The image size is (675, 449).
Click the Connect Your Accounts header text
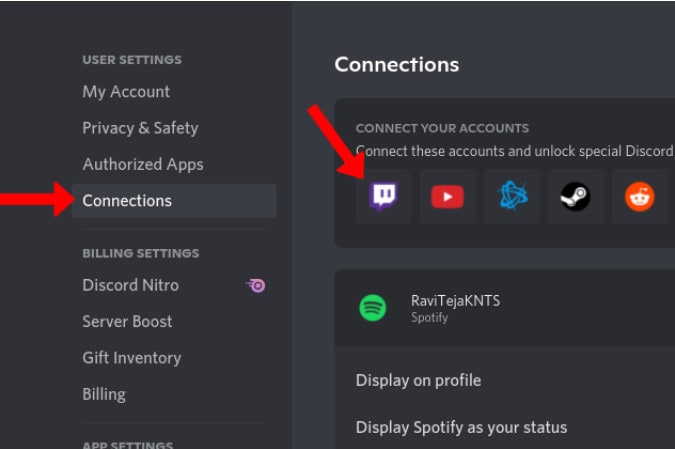click(442, 128)
